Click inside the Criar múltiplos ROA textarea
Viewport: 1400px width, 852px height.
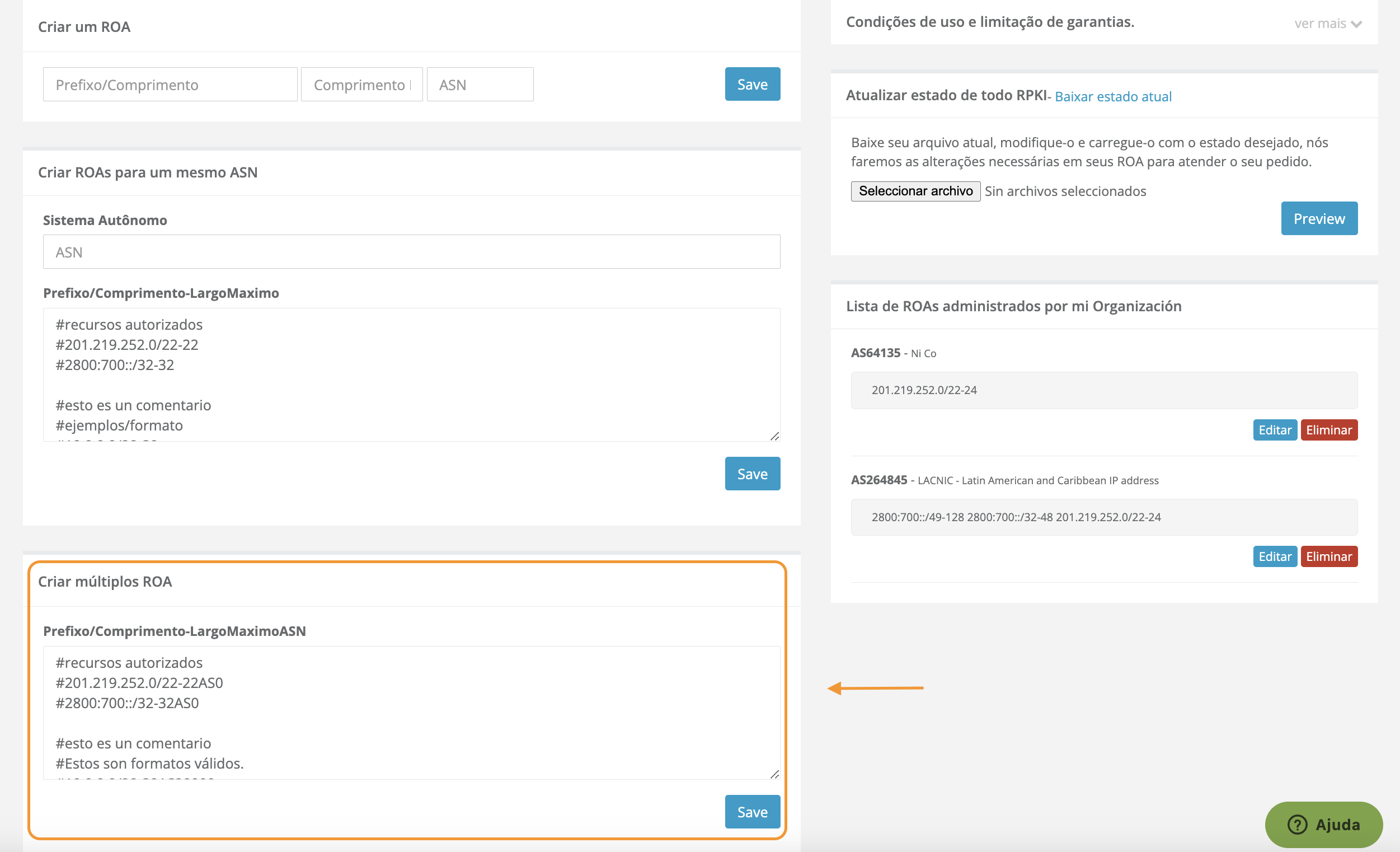[x=411, y=711]
